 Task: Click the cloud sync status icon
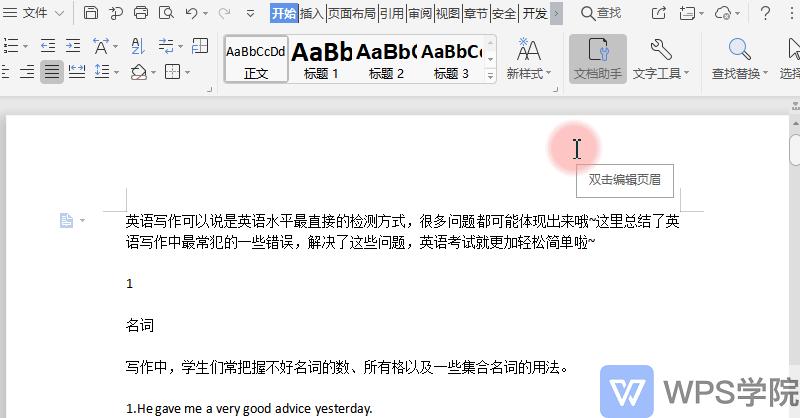[x=723, y=13]
